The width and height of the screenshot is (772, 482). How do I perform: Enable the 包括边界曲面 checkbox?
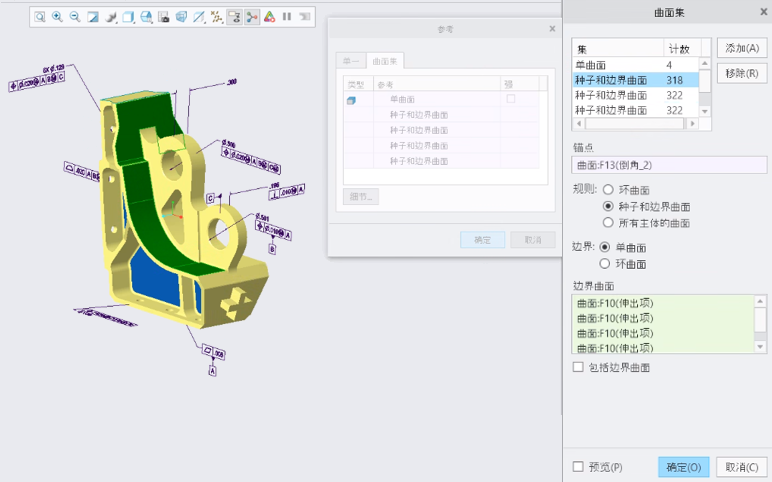[x=578, y=367]
